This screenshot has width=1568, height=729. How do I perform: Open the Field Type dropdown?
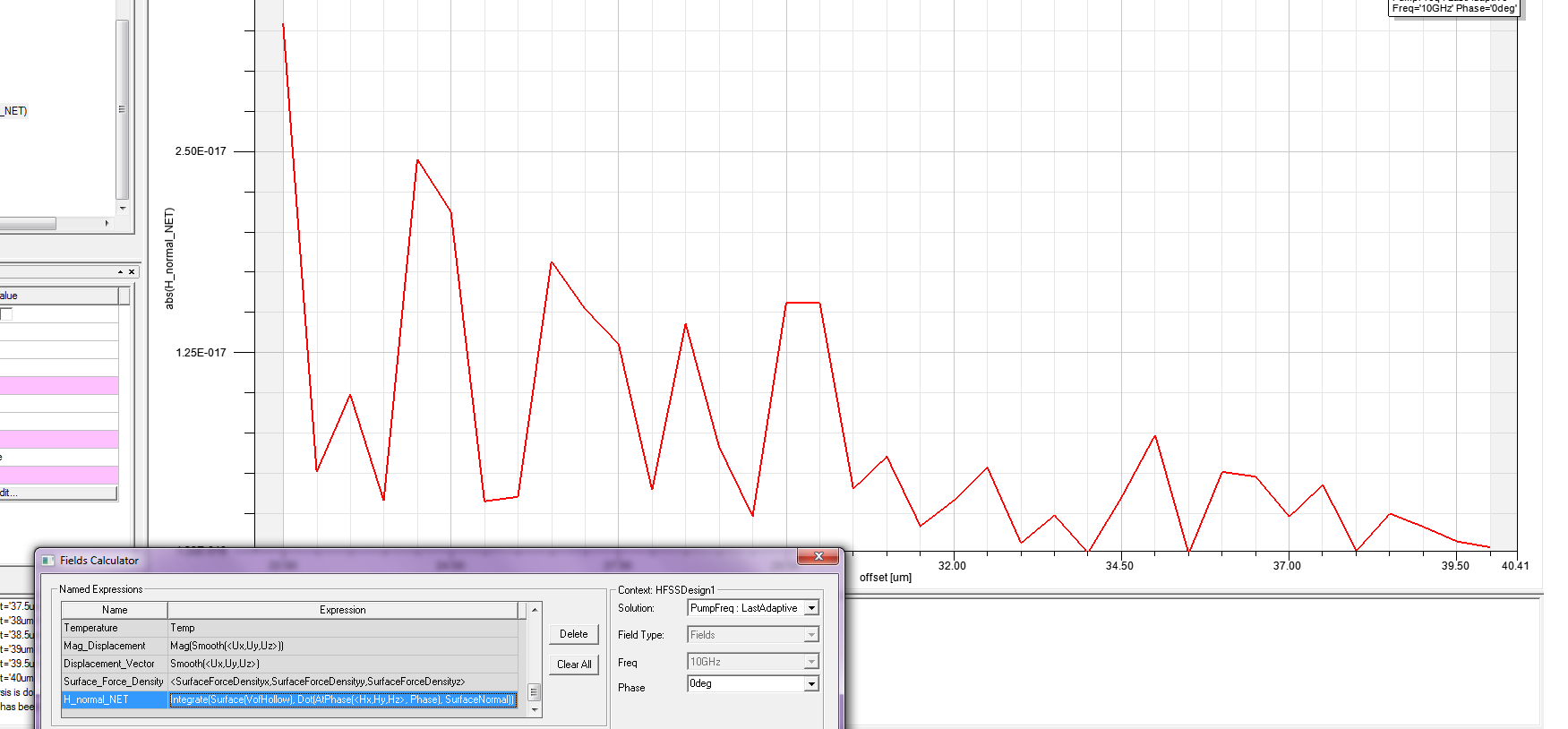811,635
